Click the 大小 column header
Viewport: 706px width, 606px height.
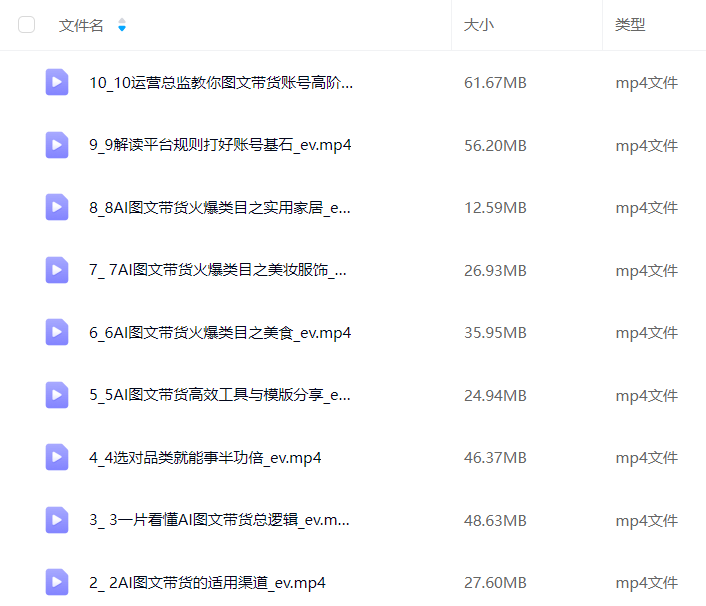pyautogui.click(x=479, y=25)
